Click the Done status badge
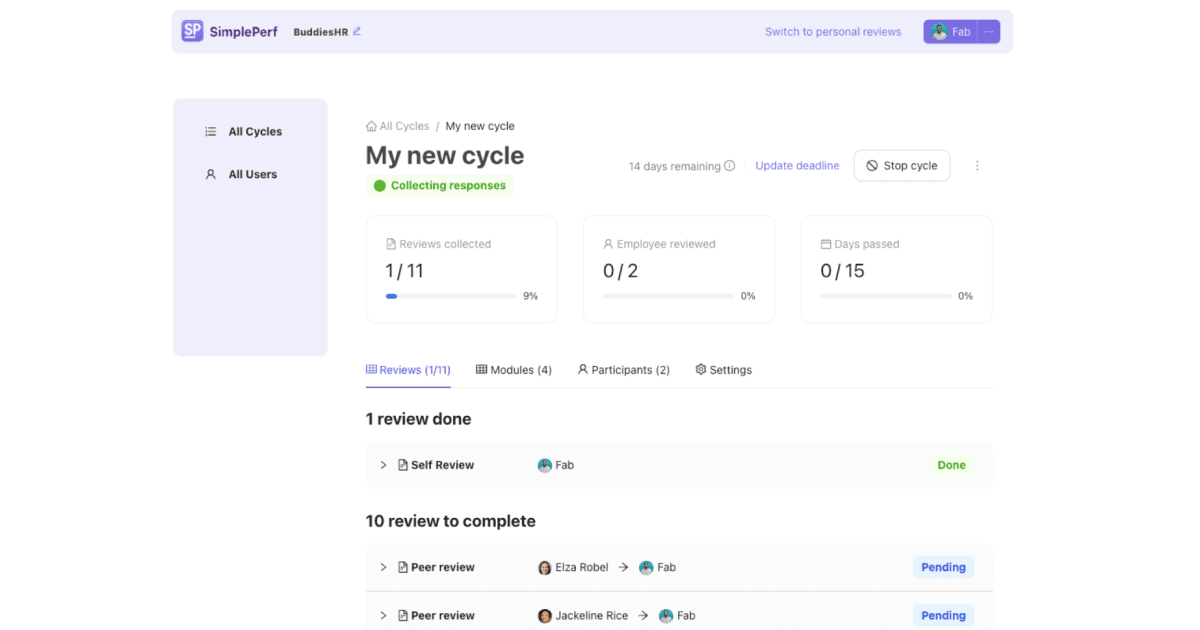This screenshot has height=630, width=1200. (x=952, y=465)
